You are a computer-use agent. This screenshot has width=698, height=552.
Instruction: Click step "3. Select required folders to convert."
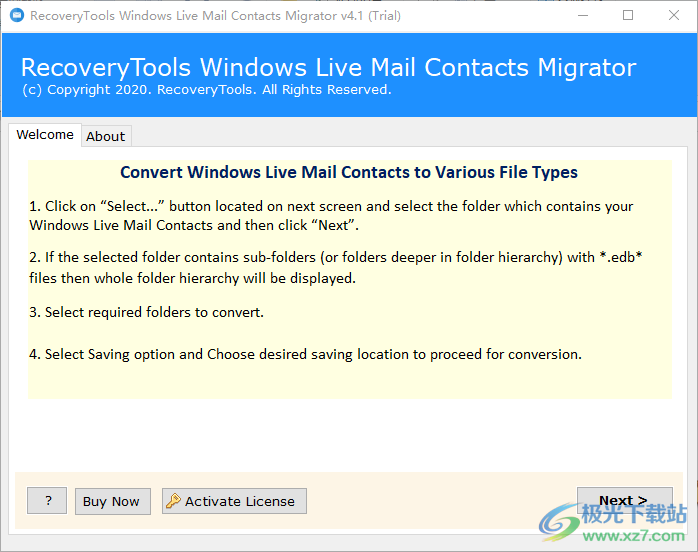click(x=146, y=313)
